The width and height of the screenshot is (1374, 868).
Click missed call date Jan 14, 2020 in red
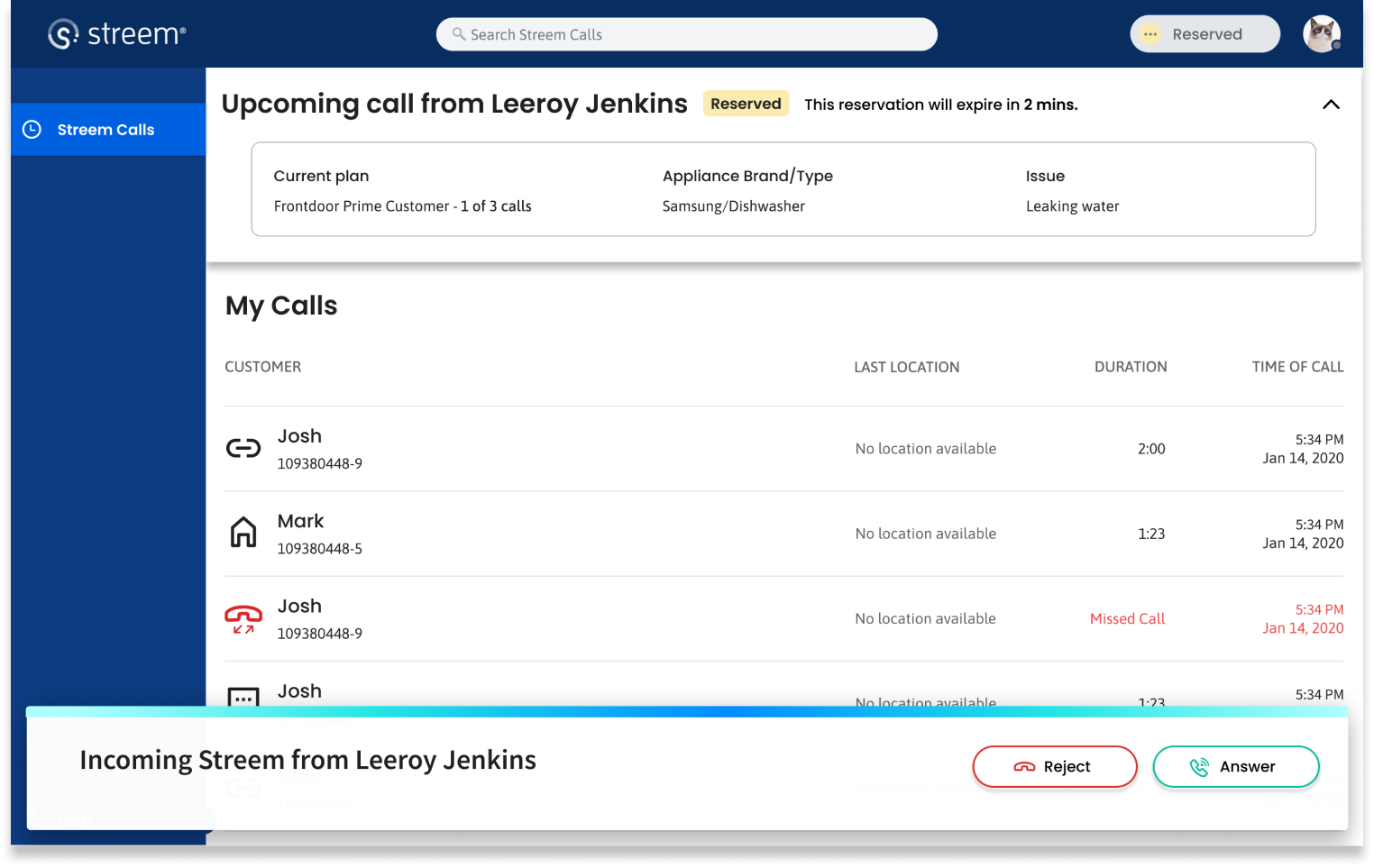tap(1303, 628)
